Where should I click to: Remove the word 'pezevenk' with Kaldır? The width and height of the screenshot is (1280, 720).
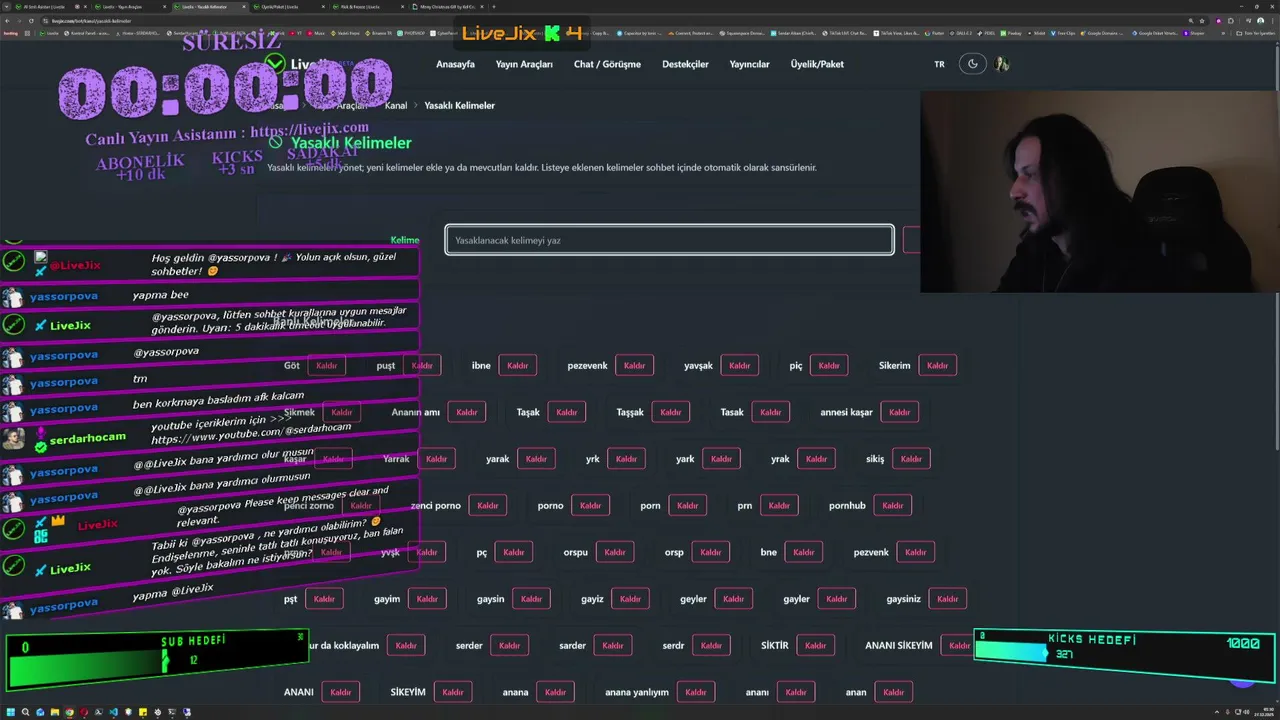pos(634,366)
